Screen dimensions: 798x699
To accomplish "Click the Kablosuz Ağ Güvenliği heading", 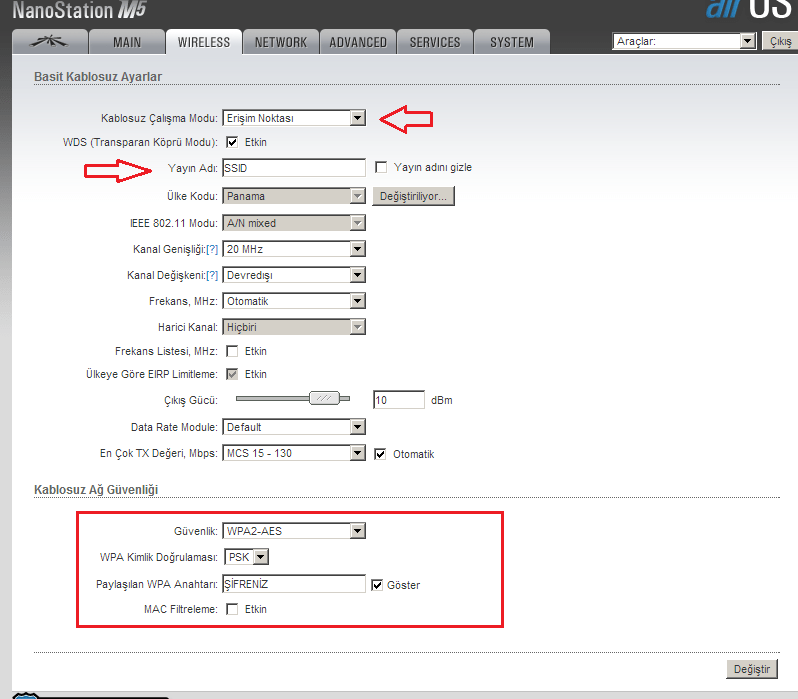I will [96, 490].
